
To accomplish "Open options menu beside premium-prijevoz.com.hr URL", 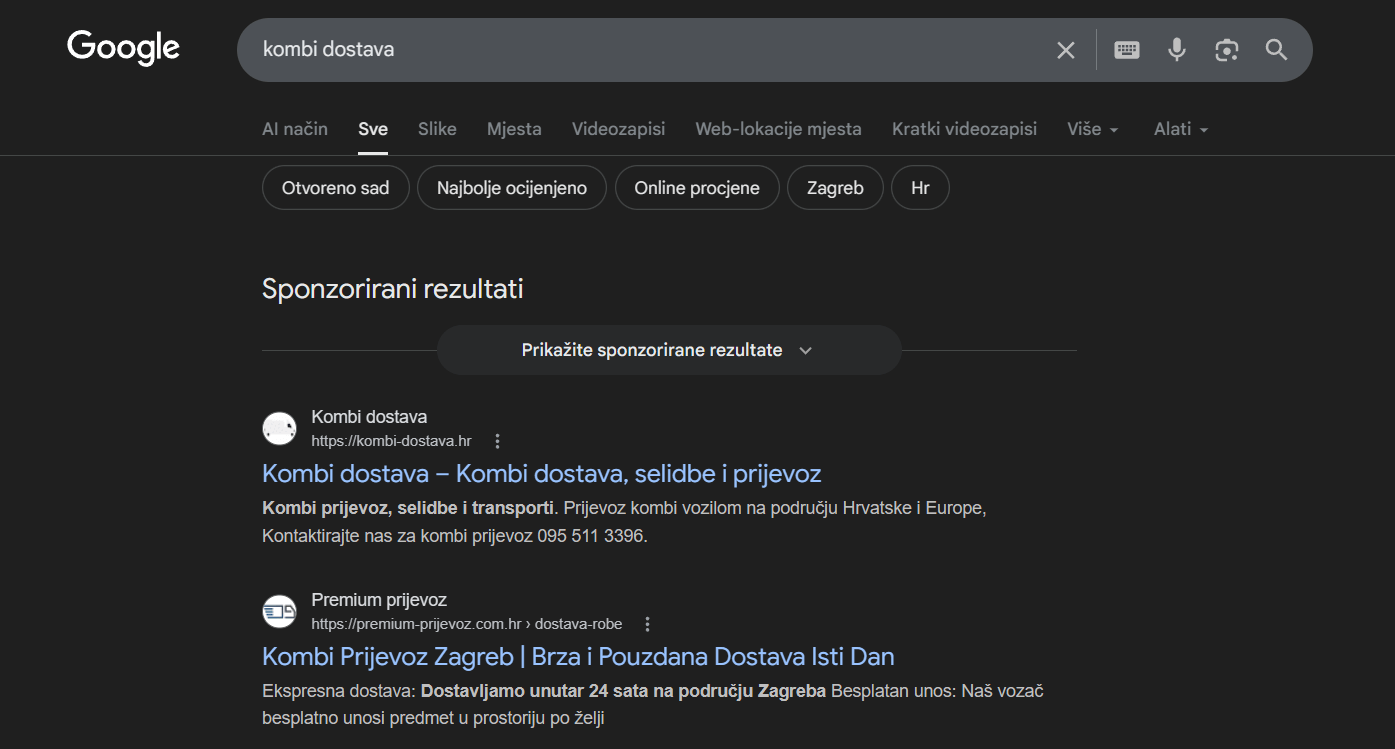I will pyautogui.click(x=647, y=624).
